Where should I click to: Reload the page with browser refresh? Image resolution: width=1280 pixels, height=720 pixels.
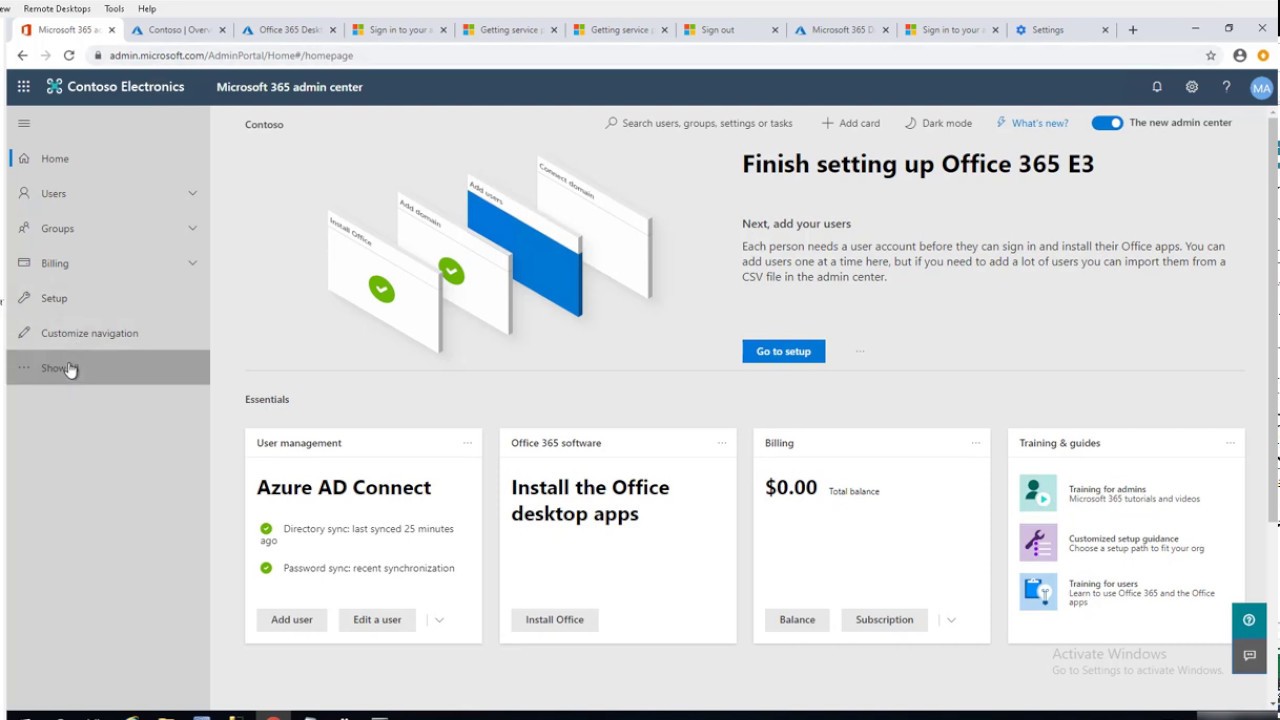pos(69,56)
